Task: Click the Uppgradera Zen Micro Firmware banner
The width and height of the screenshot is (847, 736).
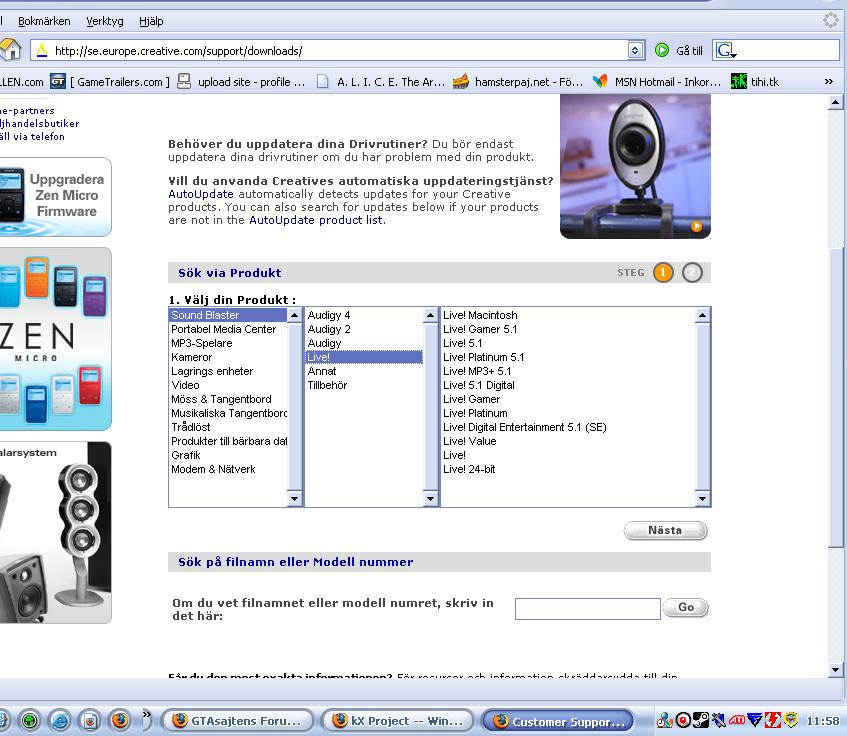Action: 56,197
